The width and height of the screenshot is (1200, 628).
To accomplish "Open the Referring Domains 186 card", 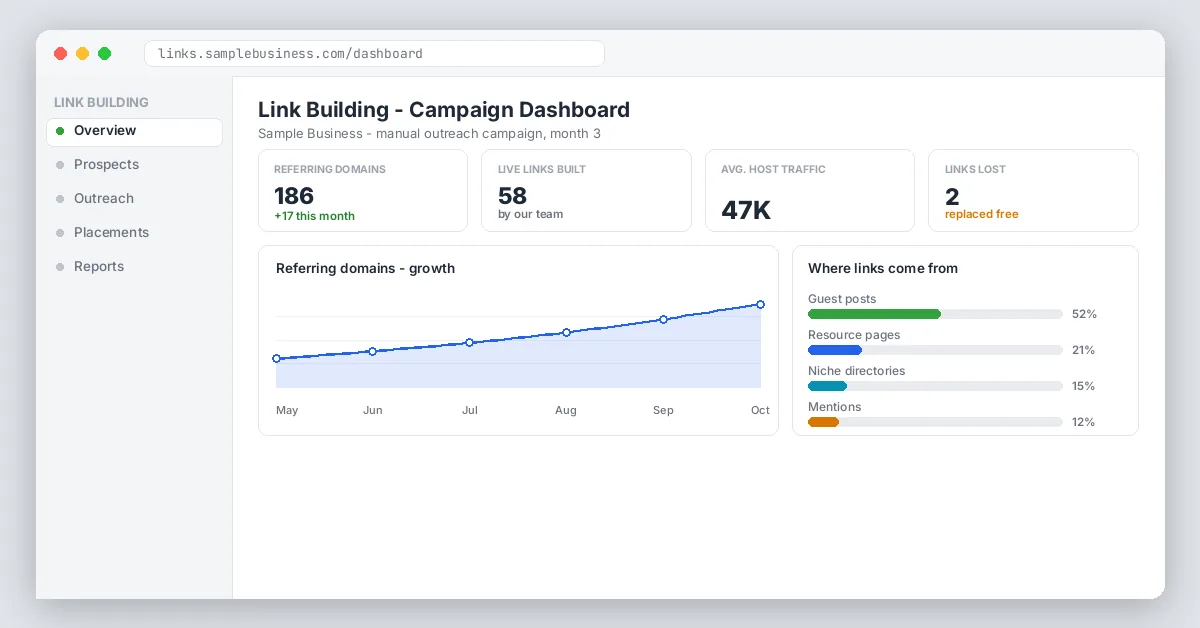I will click(363, 191).
